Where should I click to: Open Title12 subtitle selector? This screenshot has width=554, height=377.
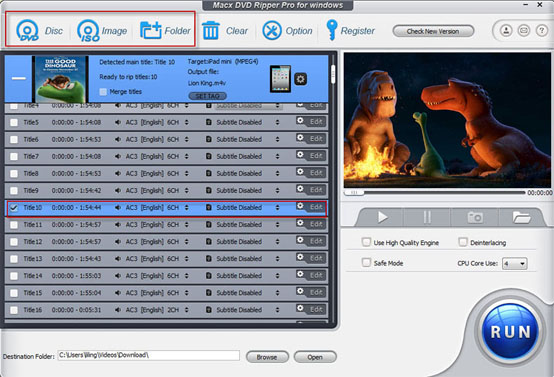point(277,242)
